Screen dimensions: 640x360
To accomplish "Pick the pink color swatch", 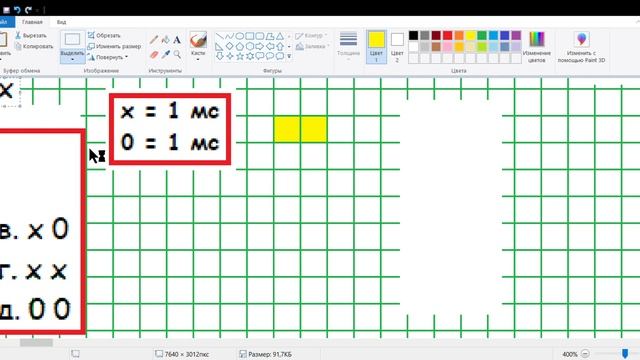I will (448, 47).
